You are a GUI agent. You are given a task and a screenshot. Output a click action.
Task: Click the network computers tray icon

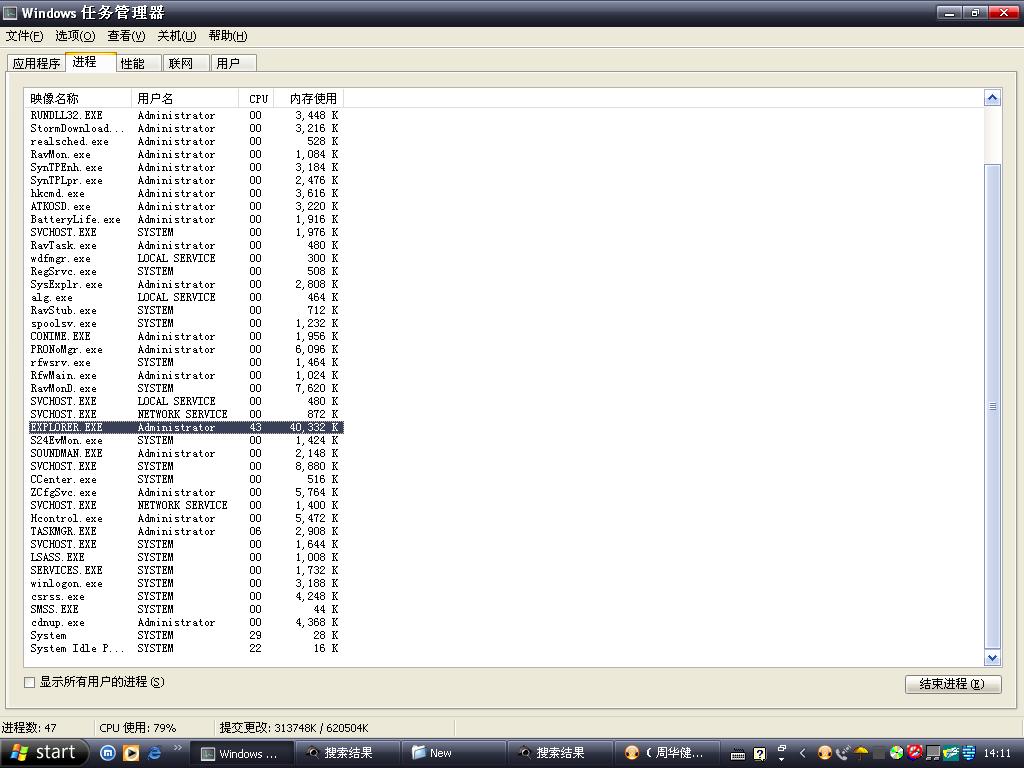tap(933, 753)
